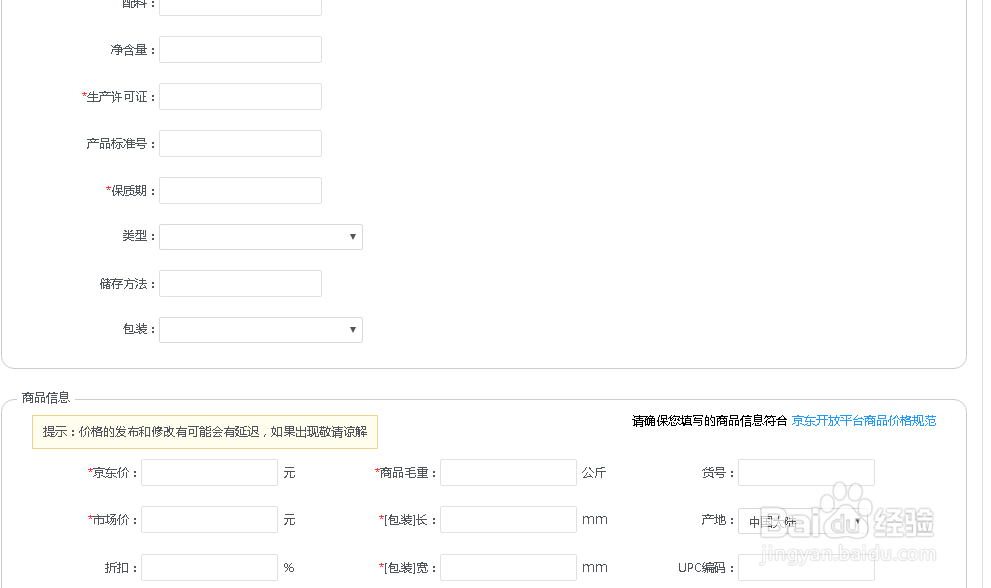The width and height of the screenshot is (991, 588).
Task: Open the 包装 dropdown menu
Action: [x=260, y=330]
